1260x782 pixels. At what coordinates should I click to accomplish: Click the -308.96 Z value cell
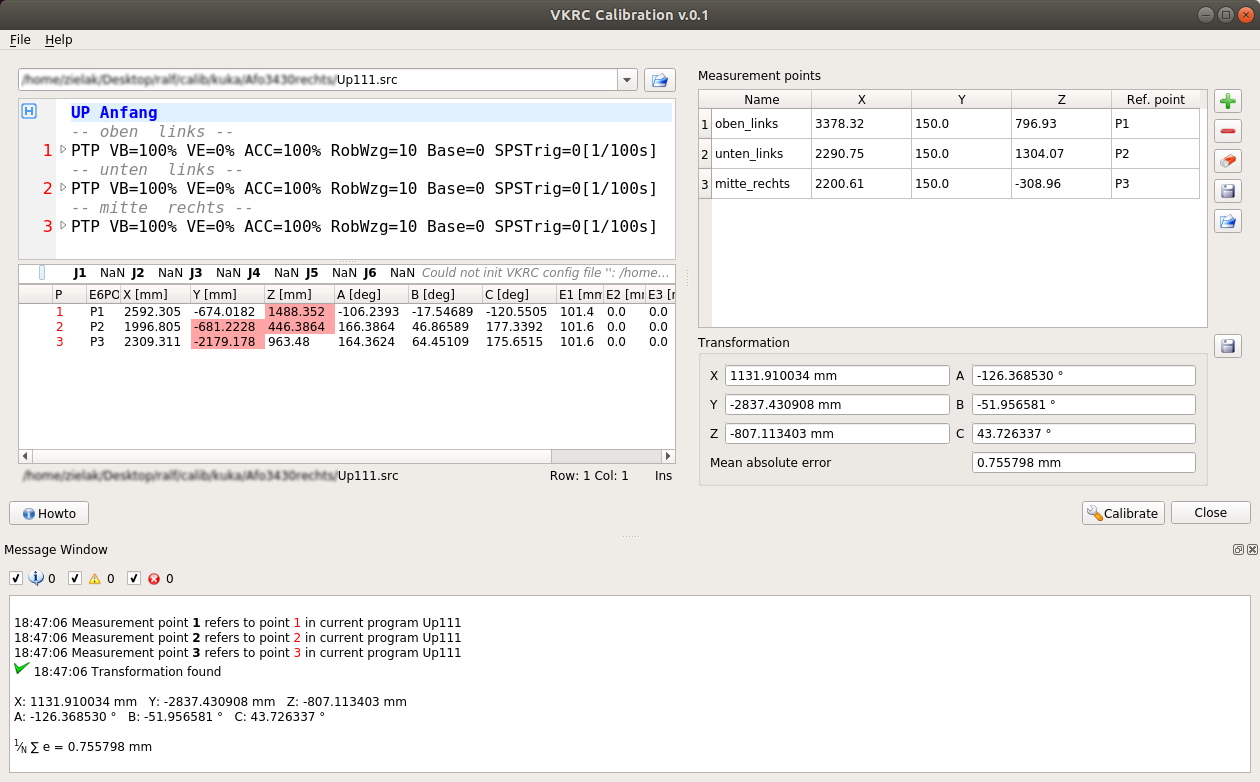click(x=1061, y=184)
